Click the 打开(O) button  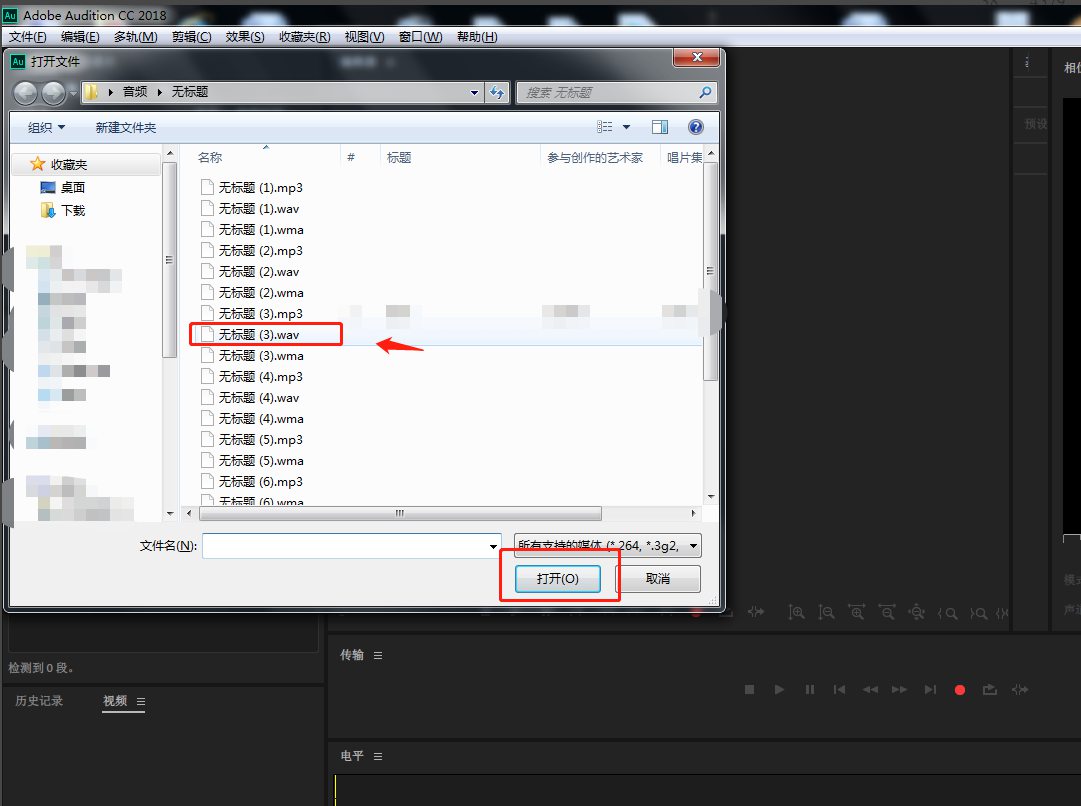click(x=558, y=578)
